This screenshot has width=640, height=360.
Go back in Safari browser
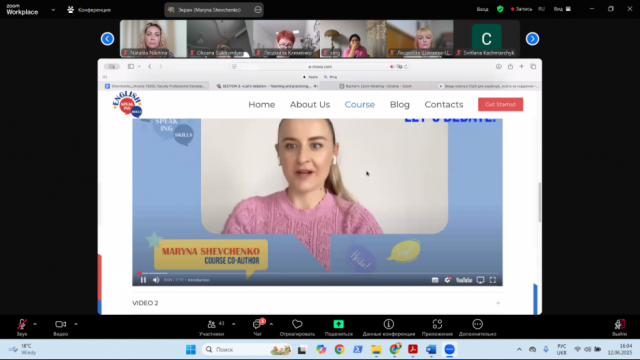point(150,67)
